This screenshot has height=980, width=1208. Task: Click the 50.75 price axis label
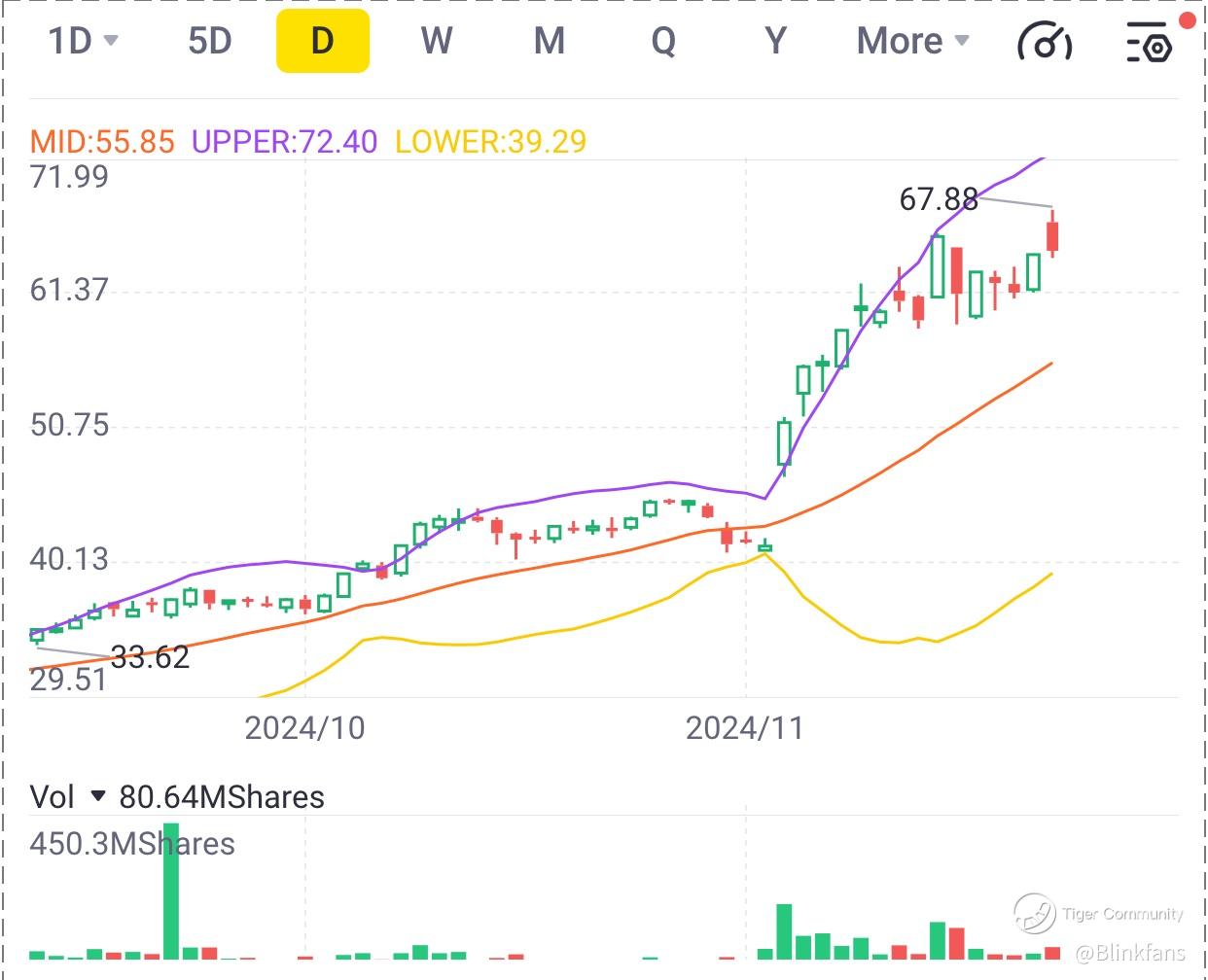69,425
